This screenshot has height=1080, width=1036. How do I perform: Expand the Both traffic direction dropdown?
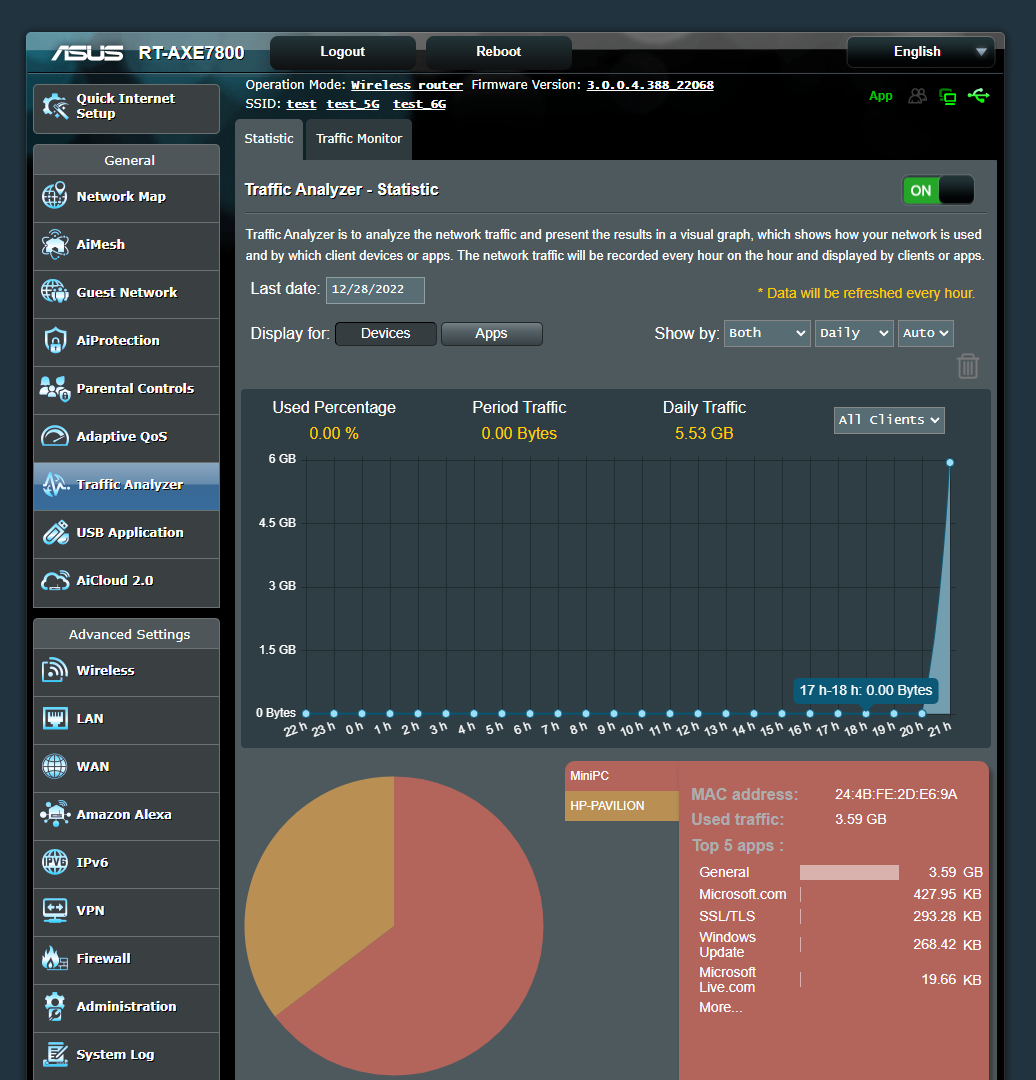[x=767, y=333]
